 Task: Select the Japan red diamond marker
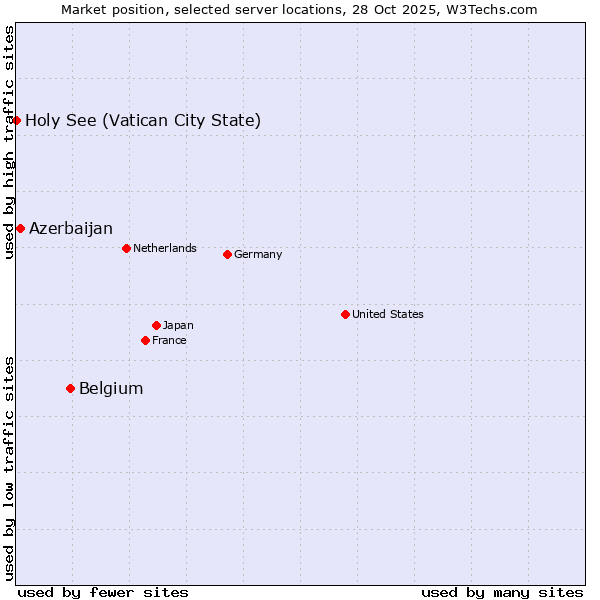pos(156,325)
